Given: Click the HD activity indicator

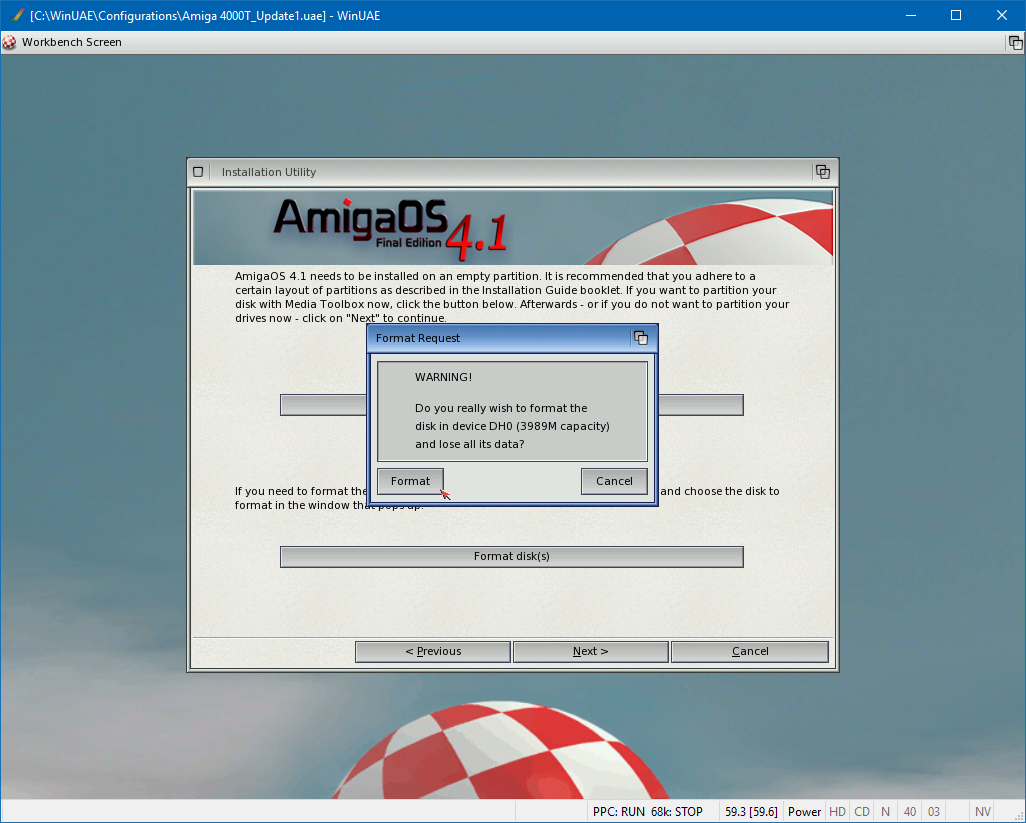Looking at the screenshot, I should click(837, 812).
